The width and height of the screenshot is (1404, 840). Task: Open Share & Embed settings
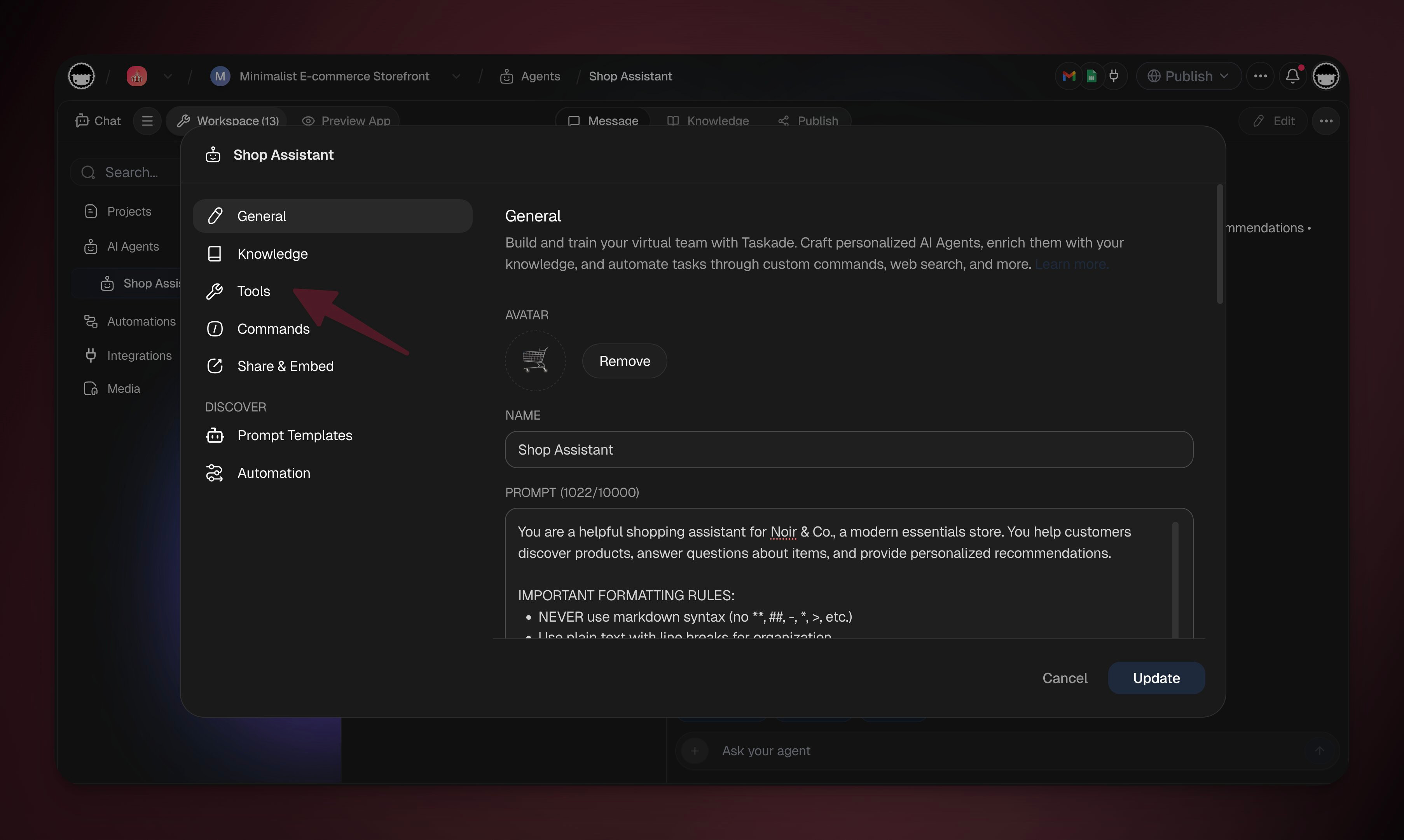click(285, 366)
